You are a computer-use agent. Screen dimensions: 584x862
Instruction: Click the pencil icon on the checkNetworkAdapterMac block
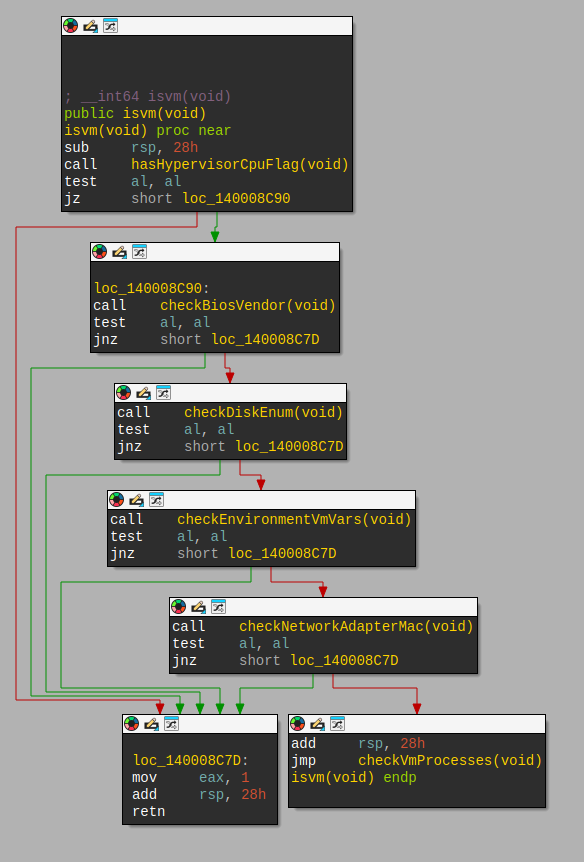199,606
